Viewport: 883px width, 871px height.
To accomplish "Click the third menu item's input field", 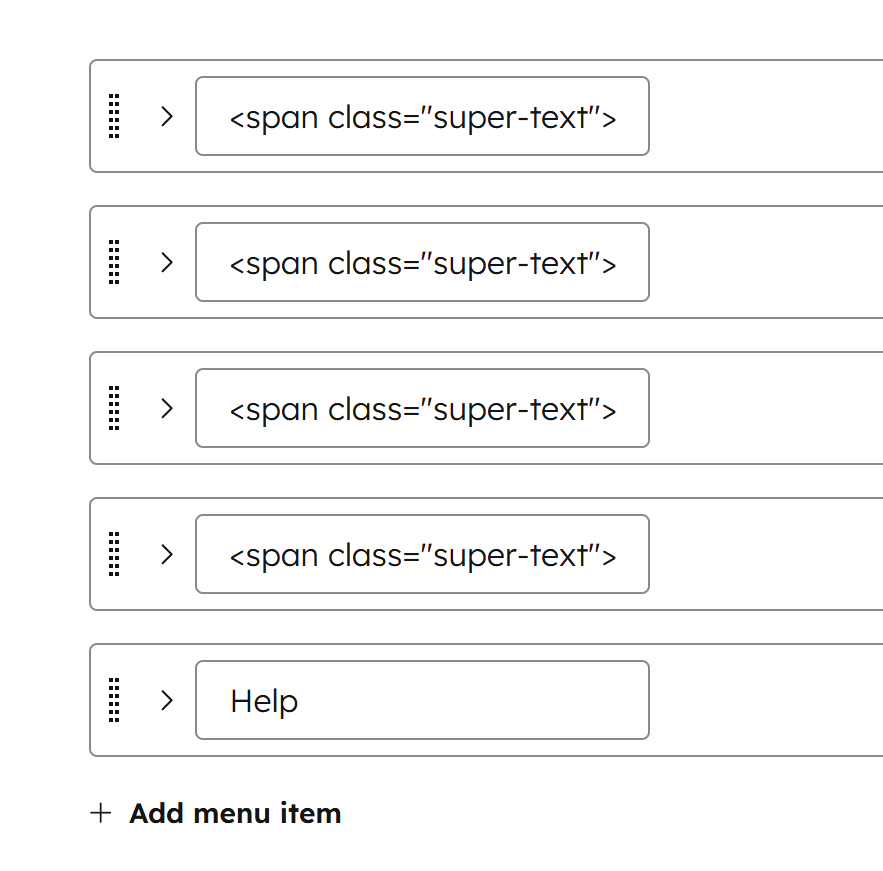I will coord(421,408).
